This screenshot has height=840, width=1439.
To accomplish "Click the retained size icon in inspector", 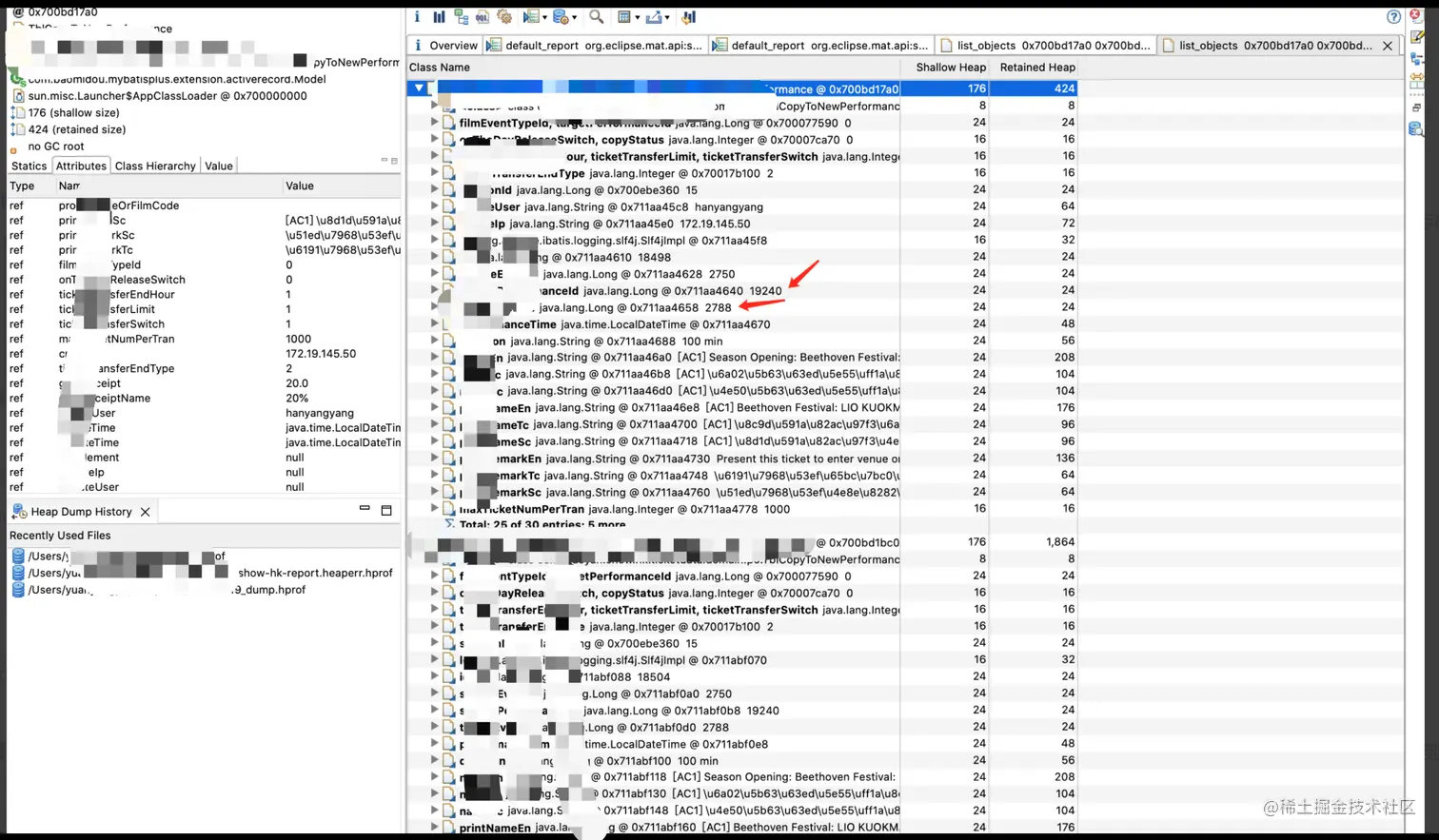I will [16, 129].
